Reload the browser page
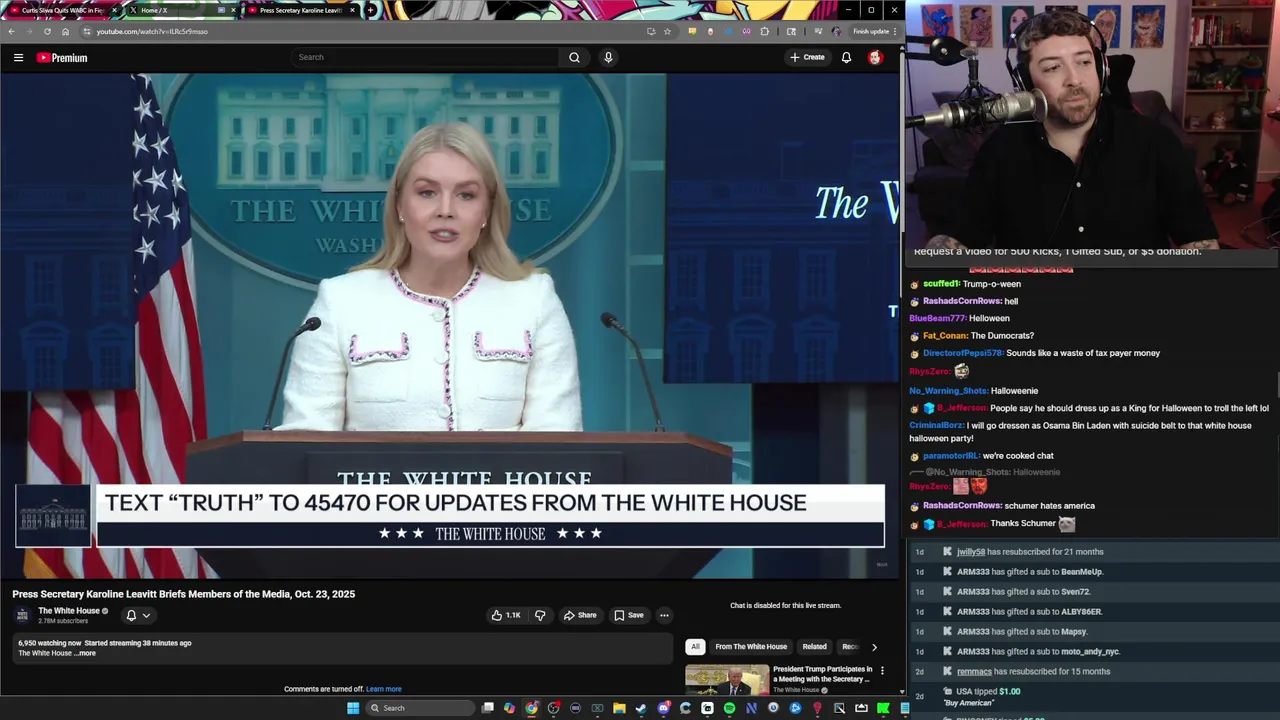The height and width of the screenshot is (720, 1280). (47, 31)
